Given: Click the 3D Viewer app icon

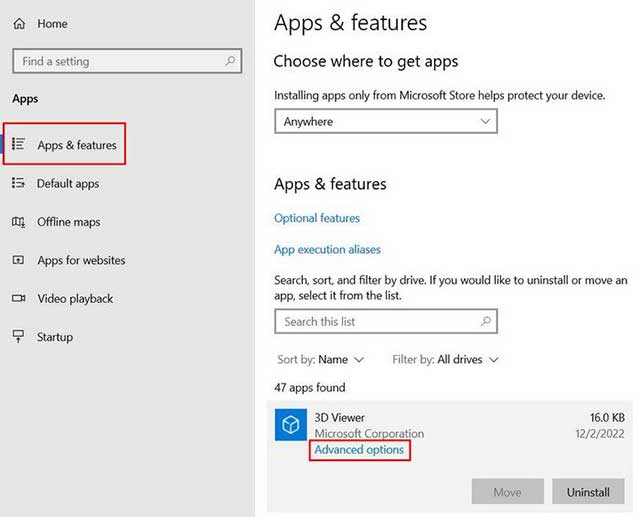Looking at the screenshot, I should coord(290,425).
